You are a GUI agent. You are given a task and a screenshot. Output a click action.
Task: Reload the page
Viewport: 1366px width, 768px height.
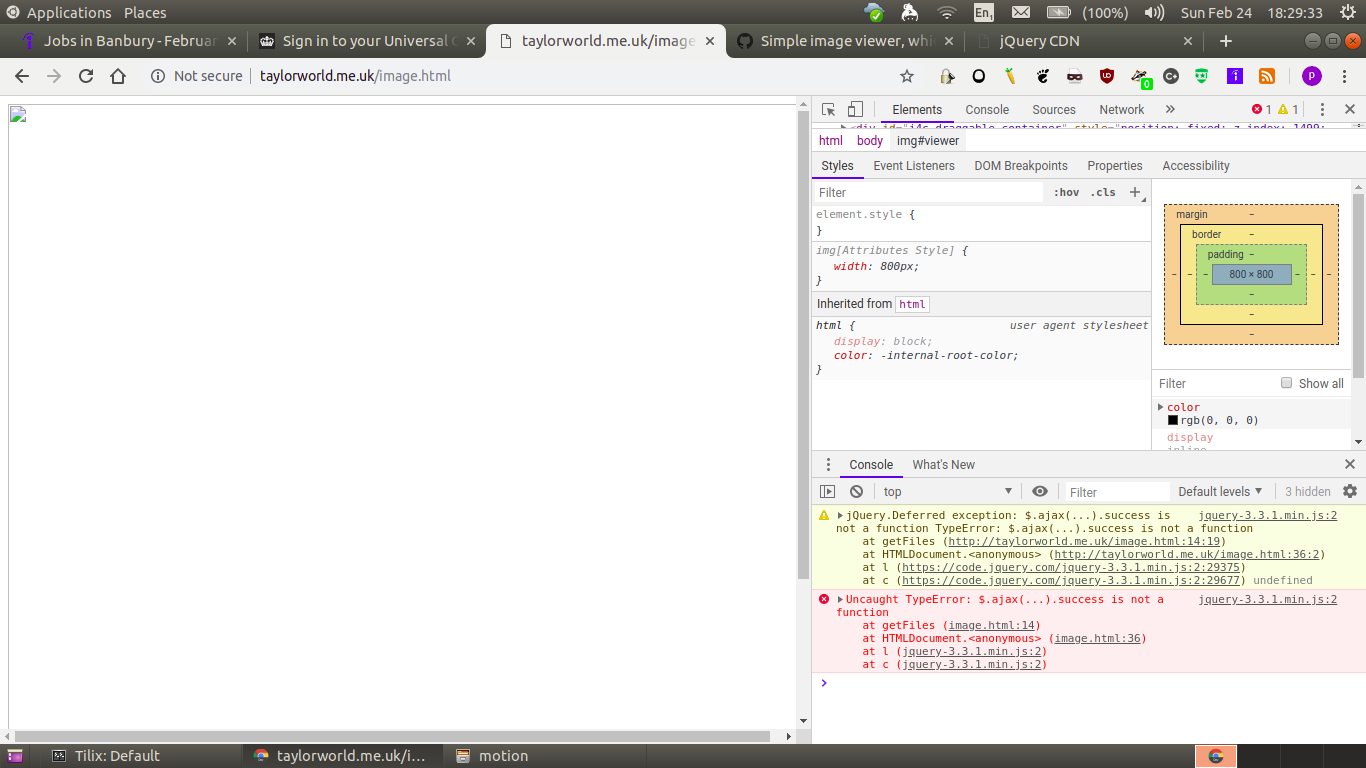tap(86, 76)
